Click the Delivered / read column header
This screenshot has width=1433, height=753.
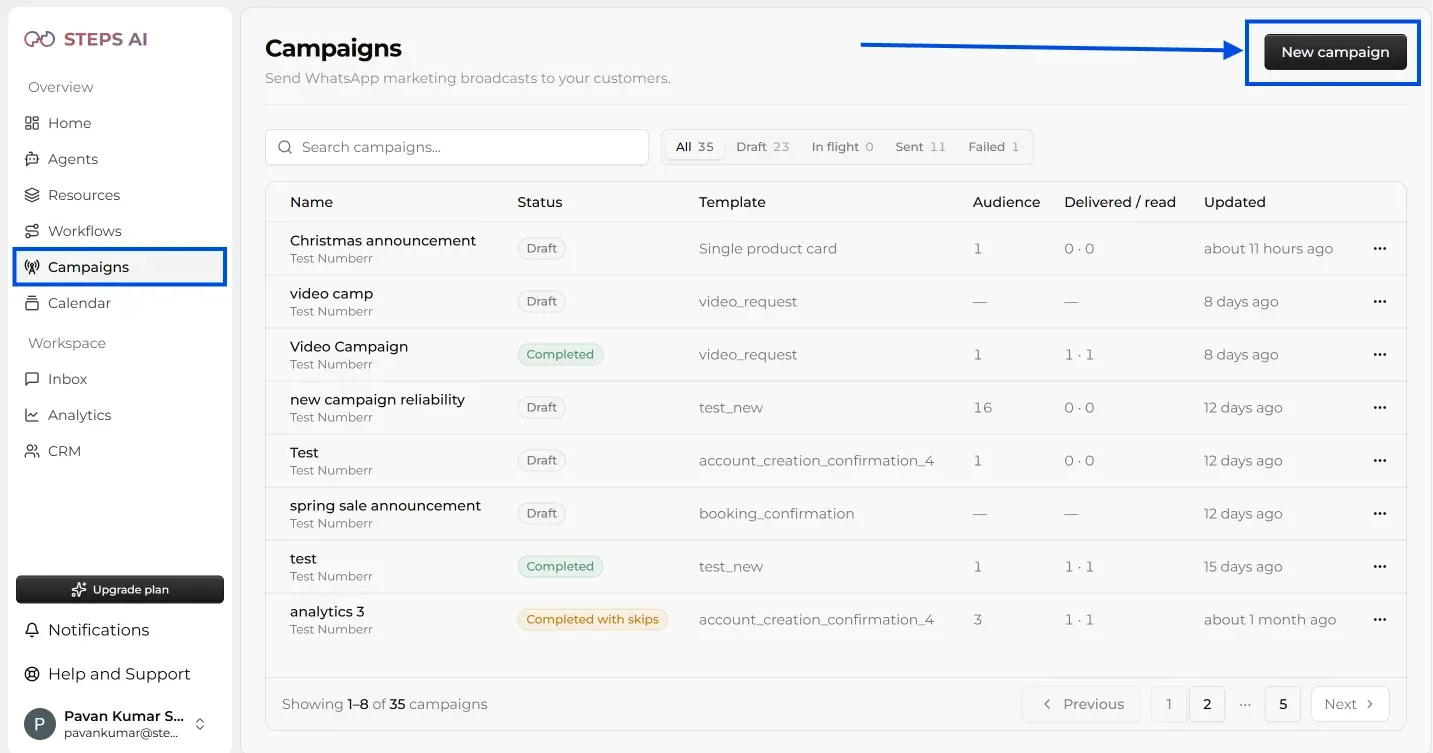pos(1120,202)
